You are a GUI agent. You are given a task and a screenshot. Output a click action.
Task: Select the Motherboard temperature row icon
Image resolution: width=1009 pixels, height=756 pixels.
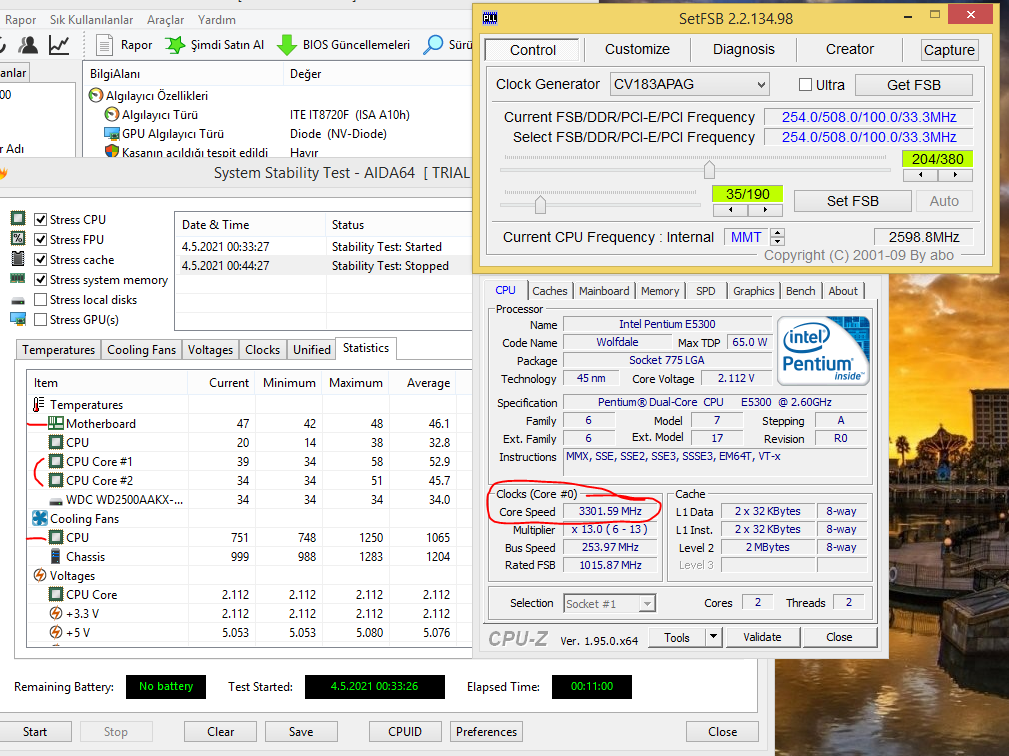coord(56,423)
